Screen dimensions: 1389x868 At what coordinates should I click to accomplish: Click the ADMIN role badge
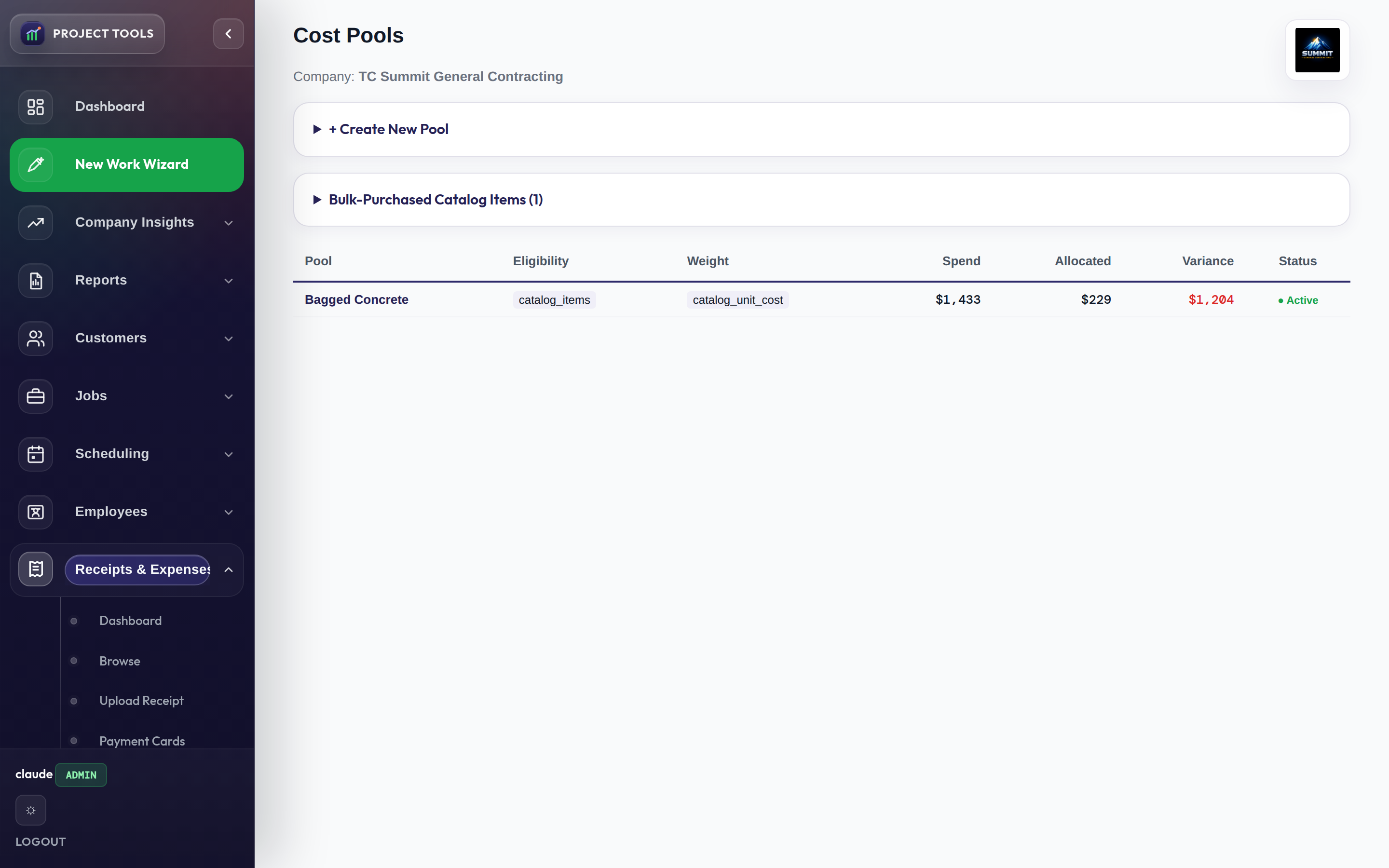81,774
